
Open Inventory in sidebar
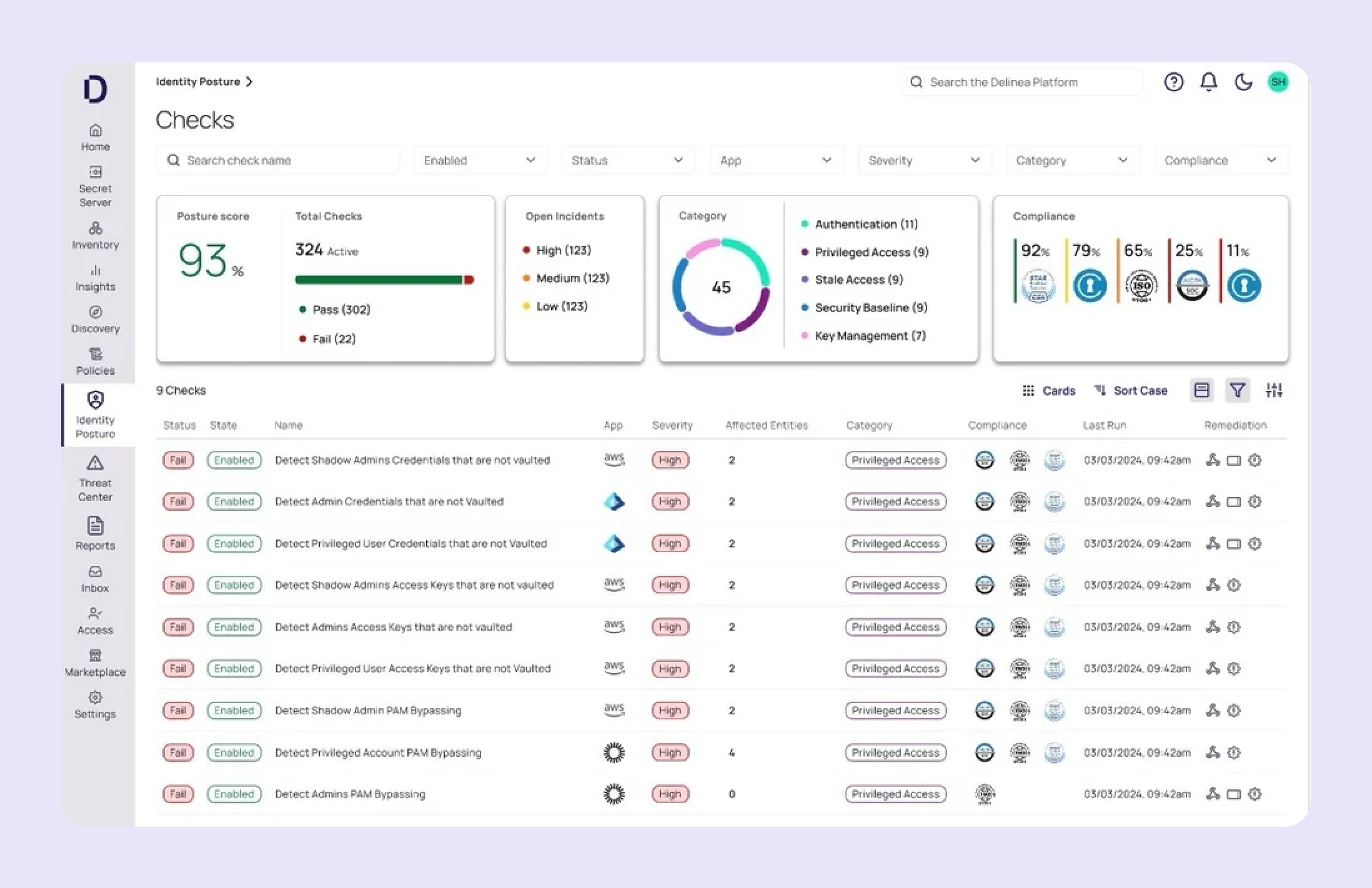click(x=95, y=235)
